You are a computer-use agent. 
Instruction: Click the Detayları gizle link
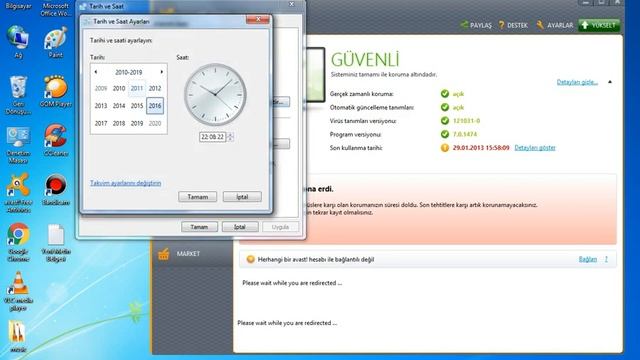[577, 82]
